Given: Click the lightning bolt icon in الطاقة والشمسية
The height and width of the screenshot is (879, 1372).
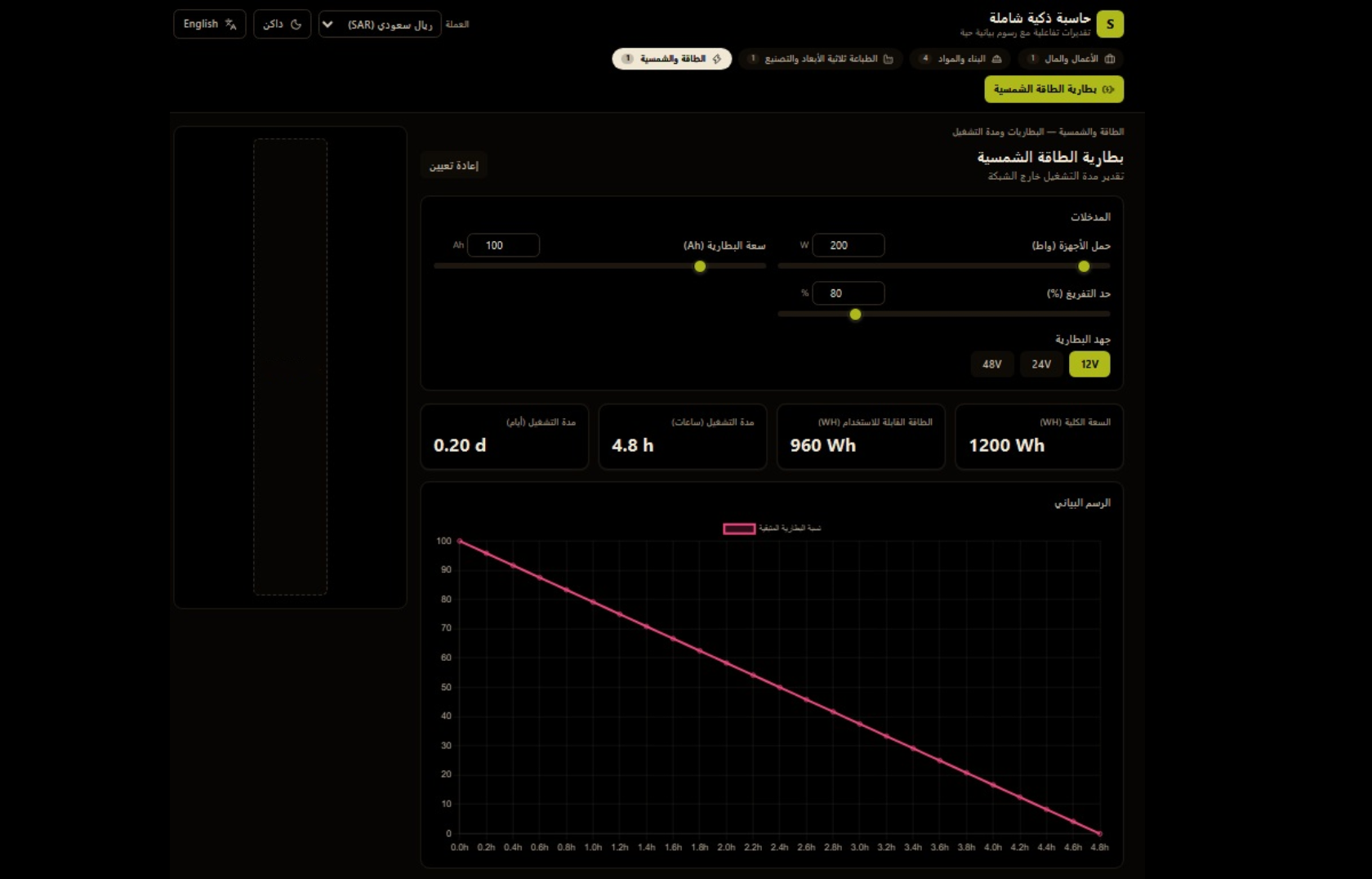Looking at the screenshot, I should click(x=717, y=59).
